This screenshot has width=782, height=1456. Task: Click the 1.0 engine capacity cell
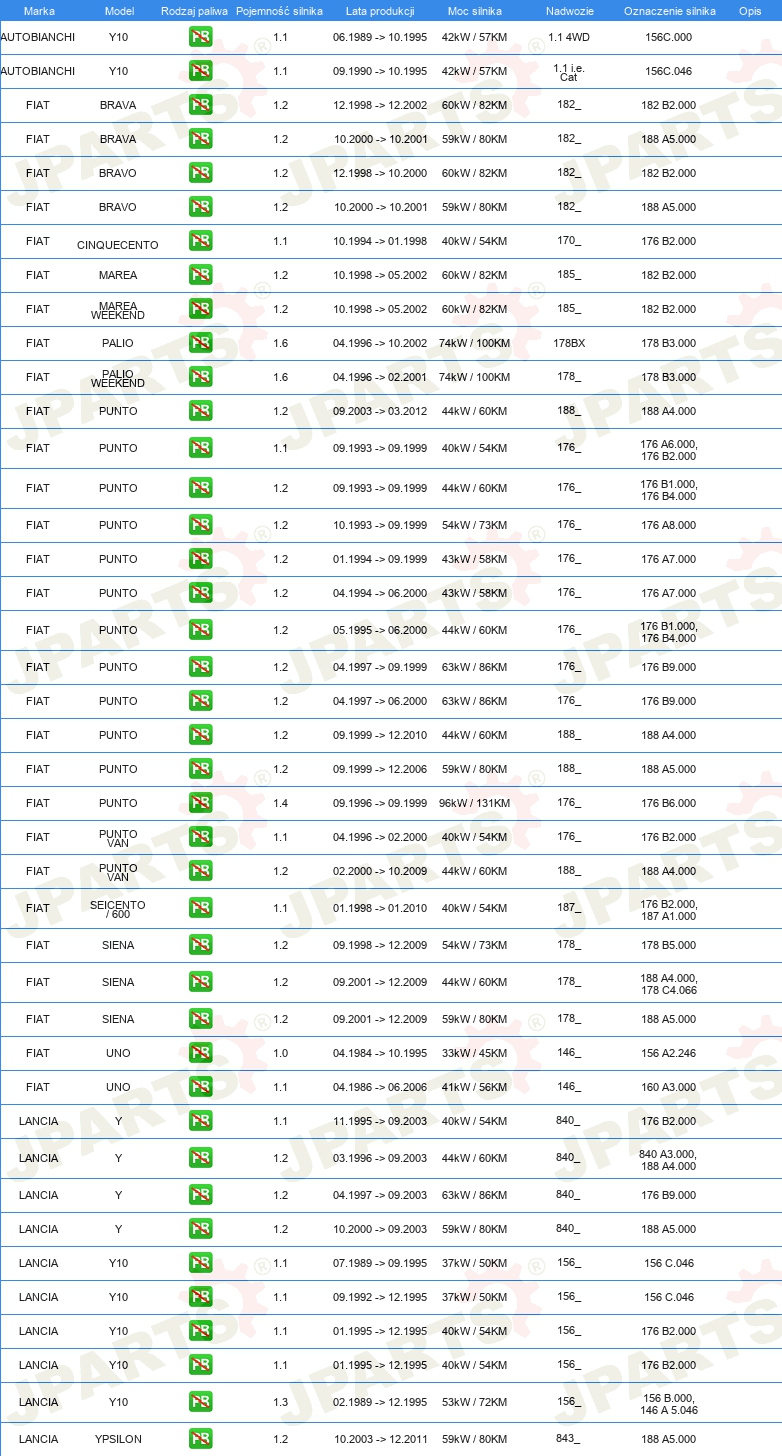280,1053
